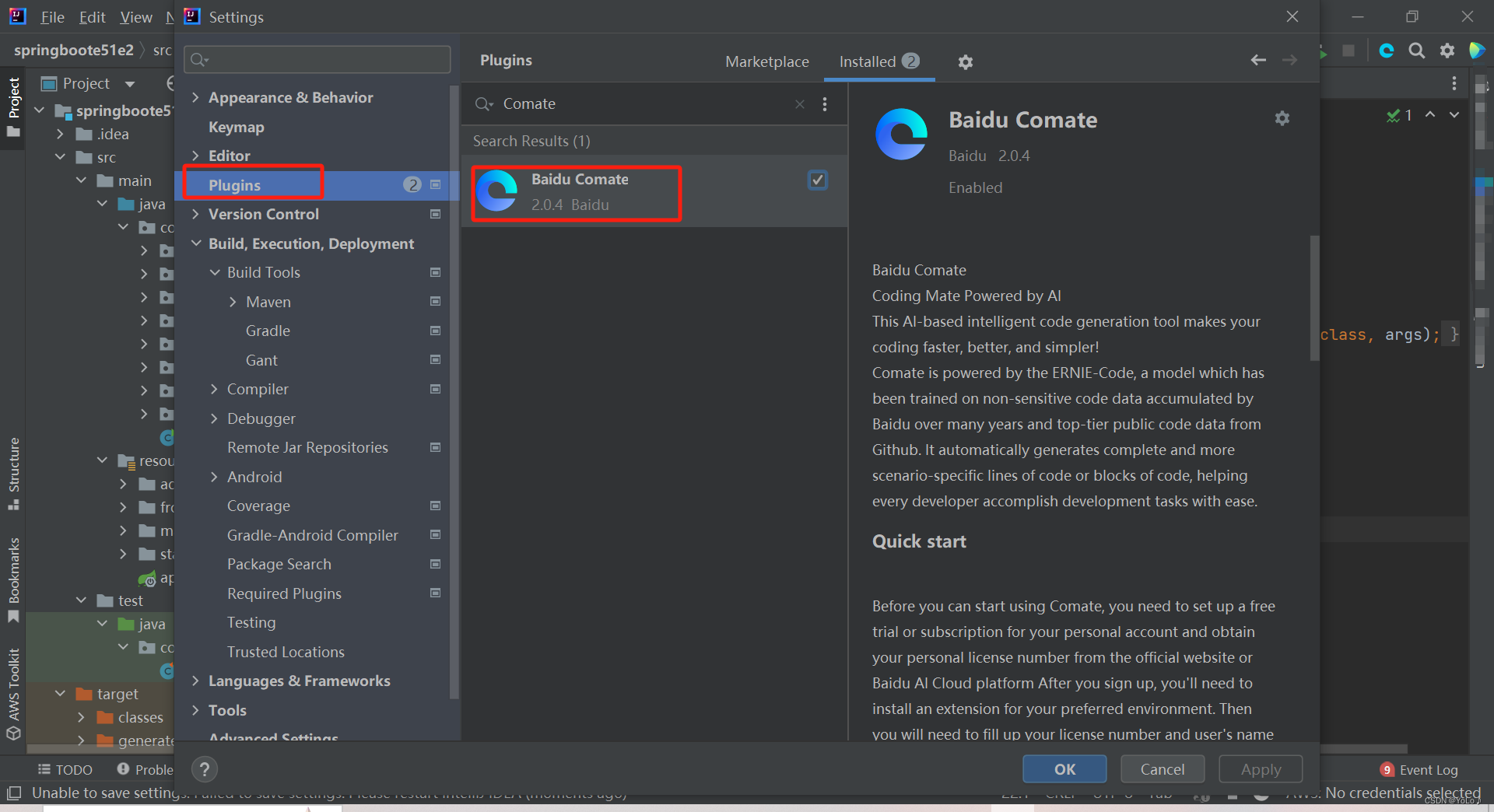Click the plugin search field with Comate

click(638, 104)
